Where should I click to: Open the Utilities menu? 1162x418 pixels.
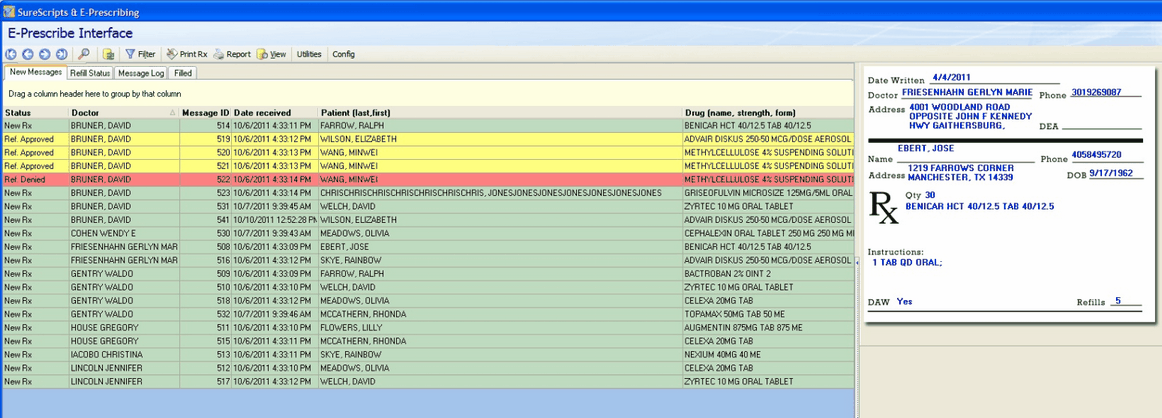[309, 54]
